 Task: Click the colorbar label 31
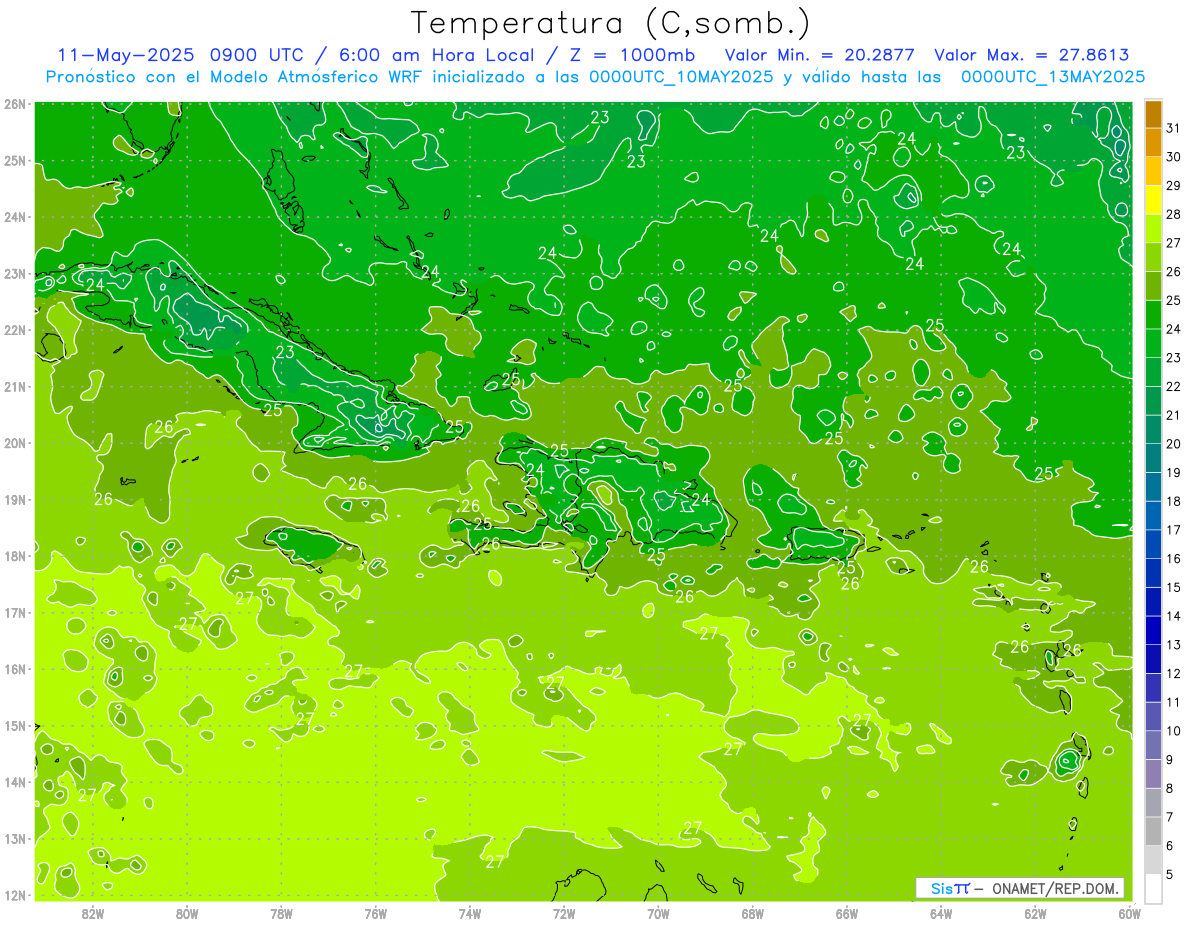click(1173, 128)
